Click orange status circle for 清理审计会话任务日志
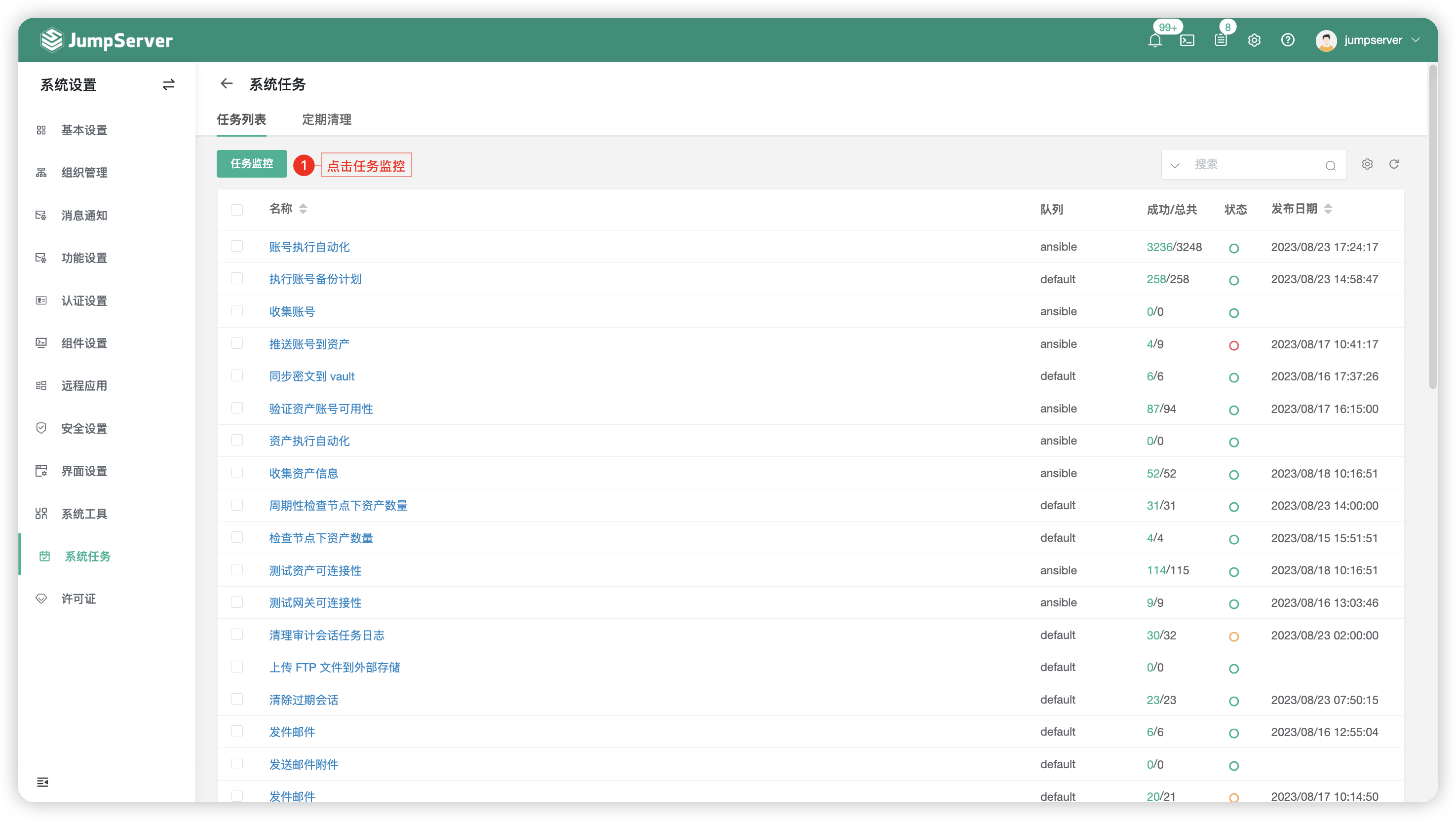Viewport: 1456px width, 820px height. click(1234, 636)
